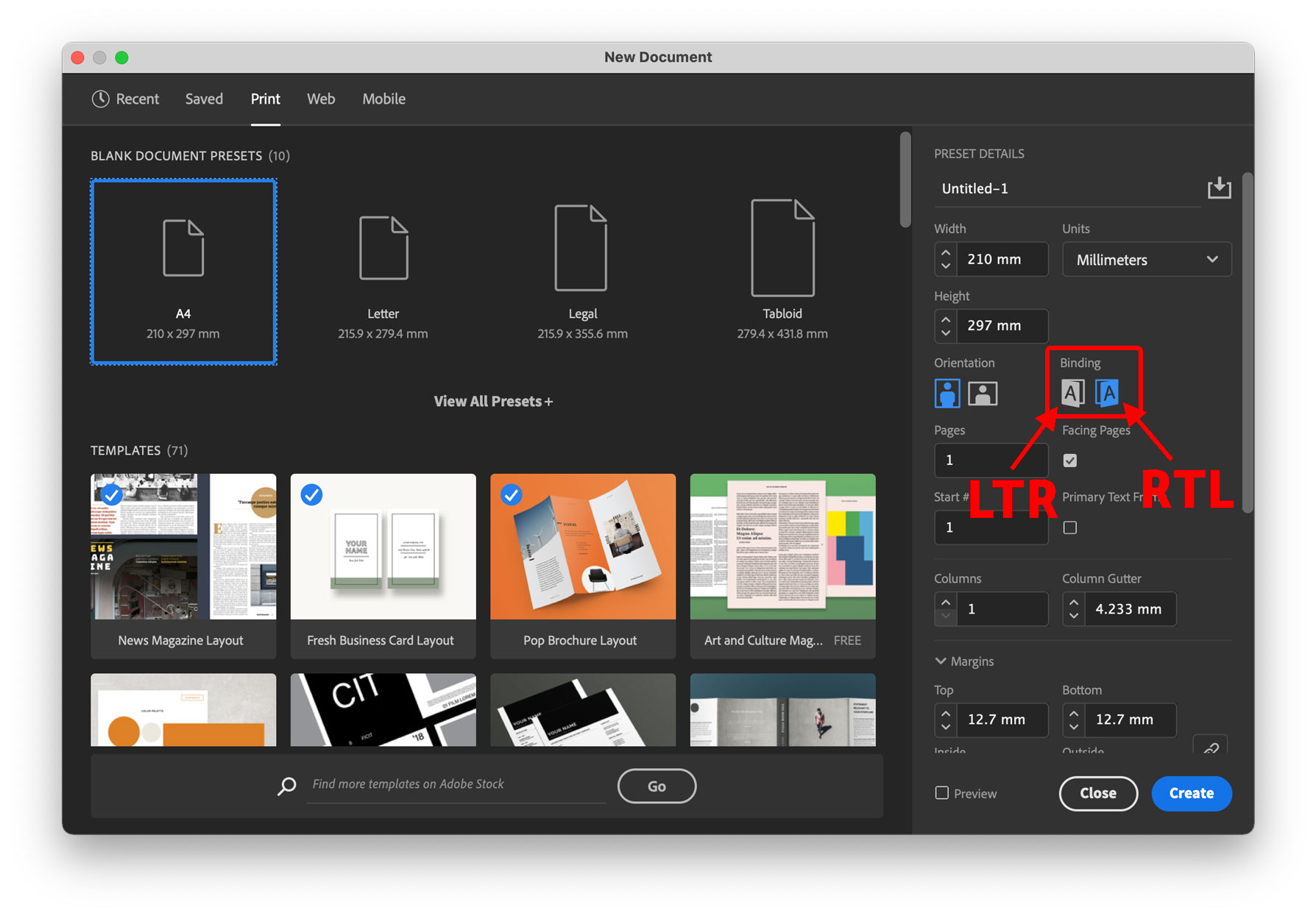
Task: Click the Recent clock icon
Action: (x=100, y=99)
